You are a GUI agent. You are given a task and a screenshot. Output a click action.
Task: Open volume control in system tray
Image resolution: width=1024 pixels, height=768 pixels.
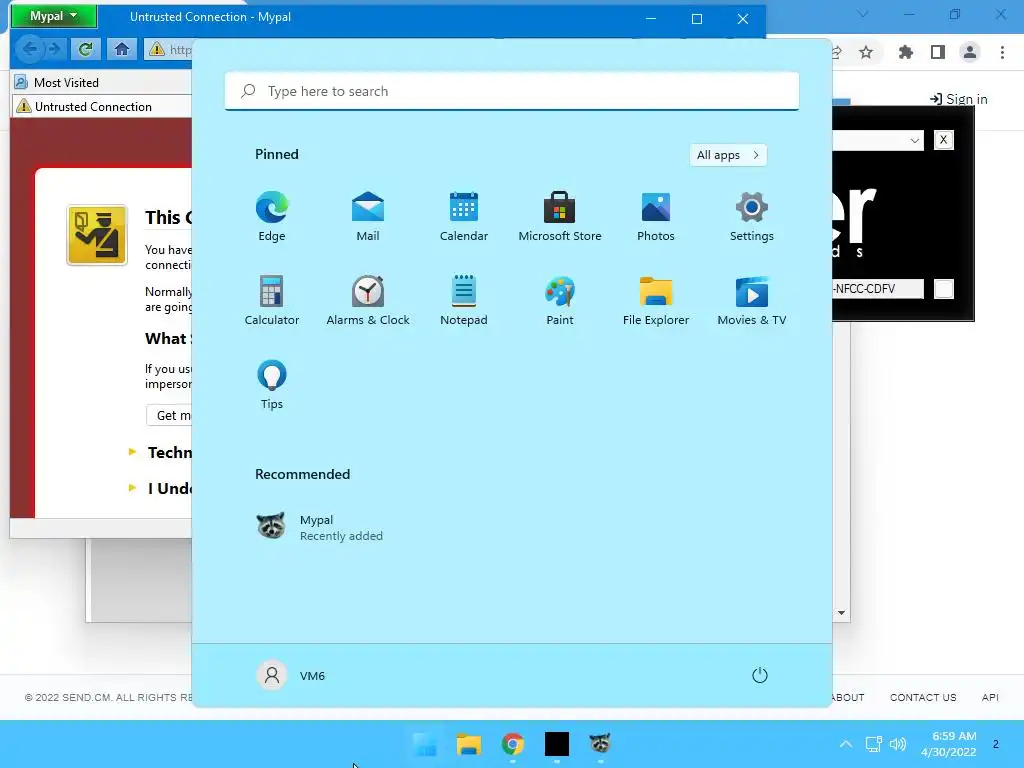tap(898, 744)
